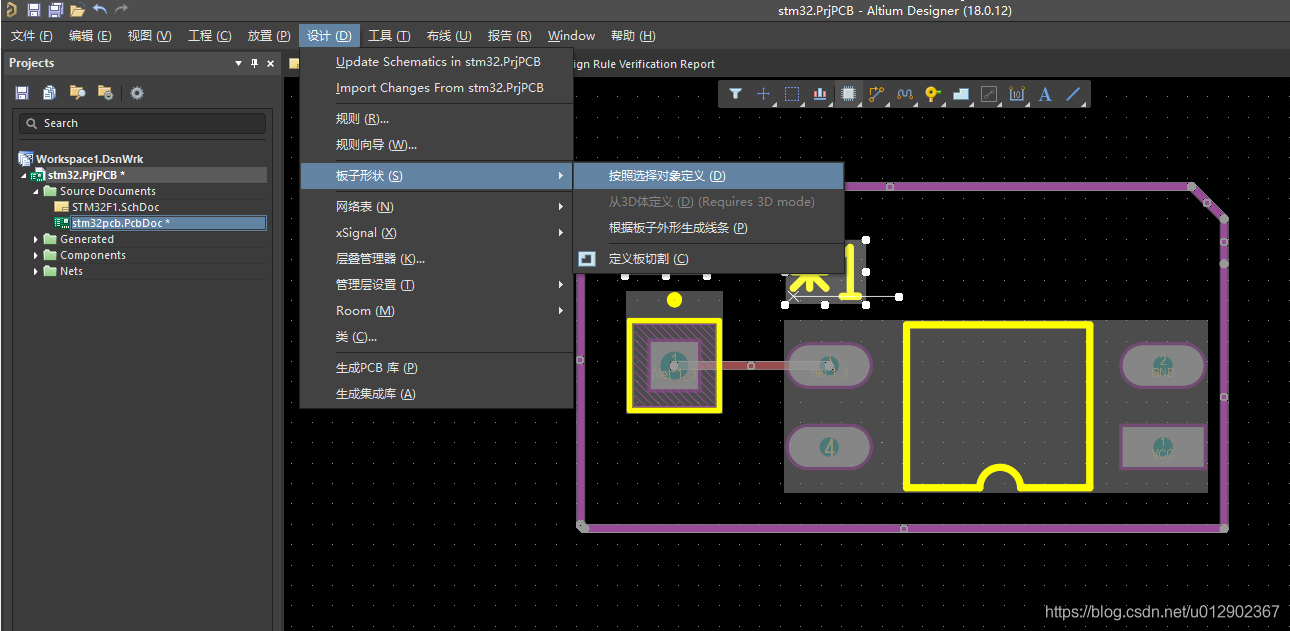Screen dimensions: 1290x631
Task: Click the Save All icon in title bar
Action: (55, 10)
